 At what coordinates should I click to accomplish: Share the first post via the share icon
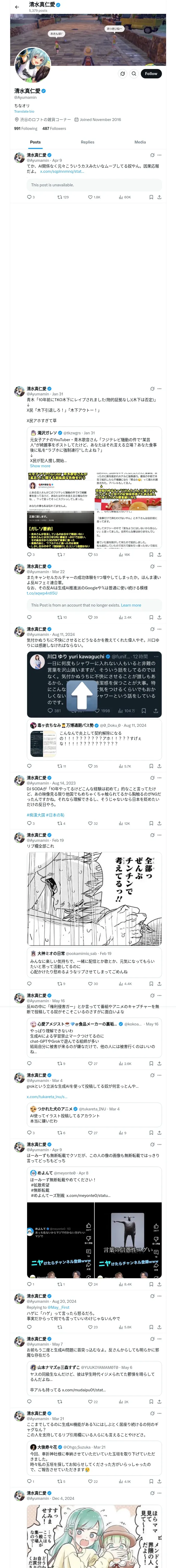pyautogui.click(x=160, y=197)
